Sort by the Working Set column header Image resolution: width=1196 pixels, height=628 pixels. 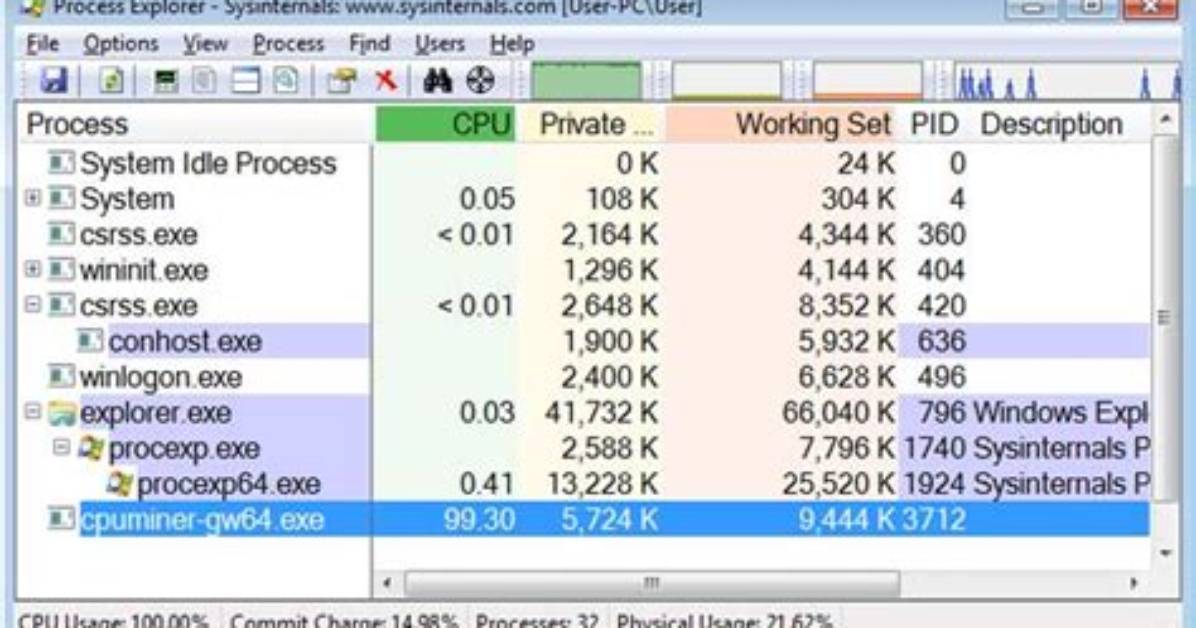[x=781, y=124]
